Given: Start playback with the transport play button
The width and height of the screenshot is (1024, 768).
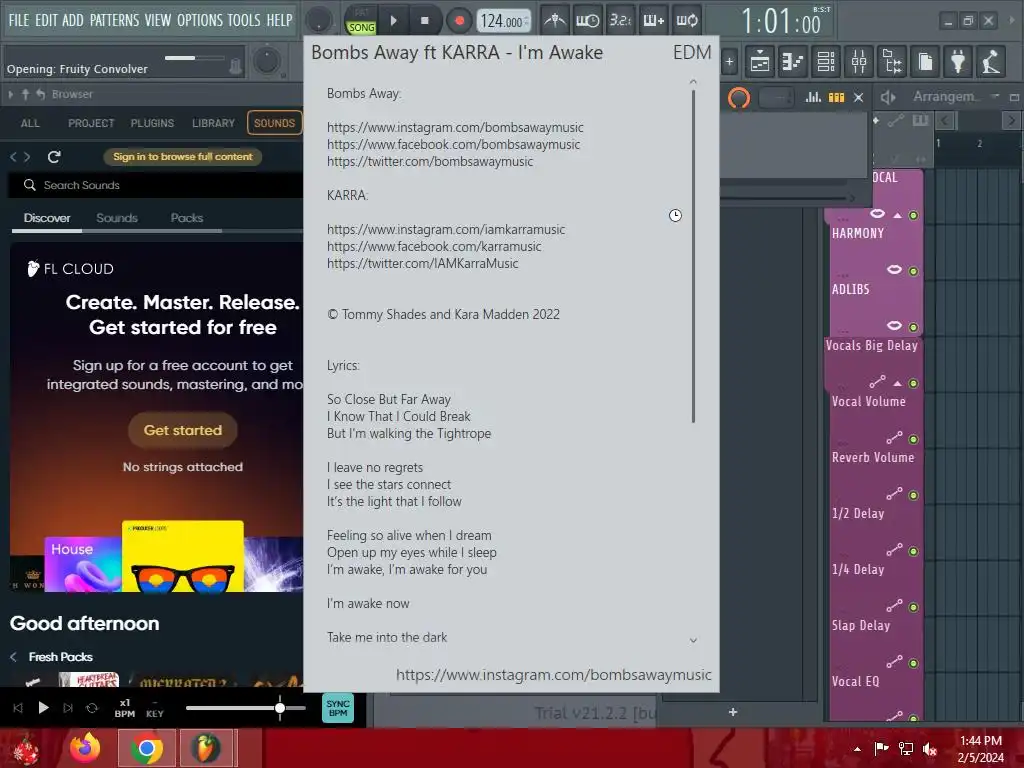Looking at the screenshot, I should coord(393,21).
